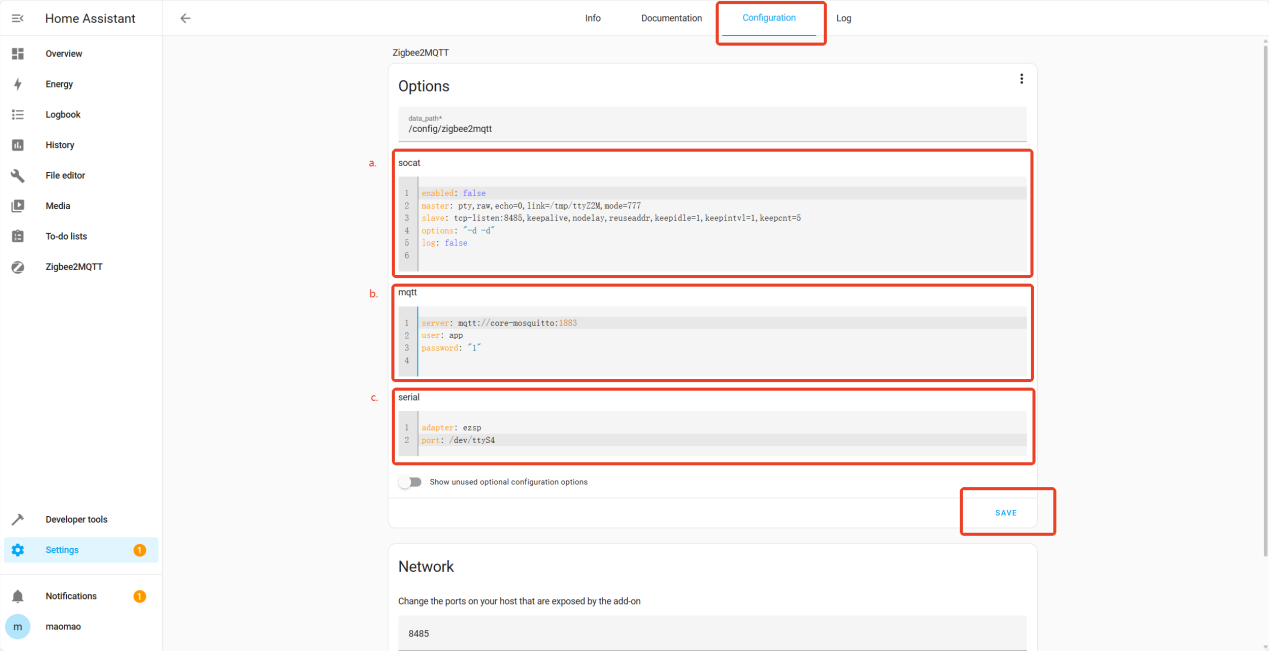Save the Options configuration
The width and height of the screenshot is (1269, 651).
tap(1006, 513)
